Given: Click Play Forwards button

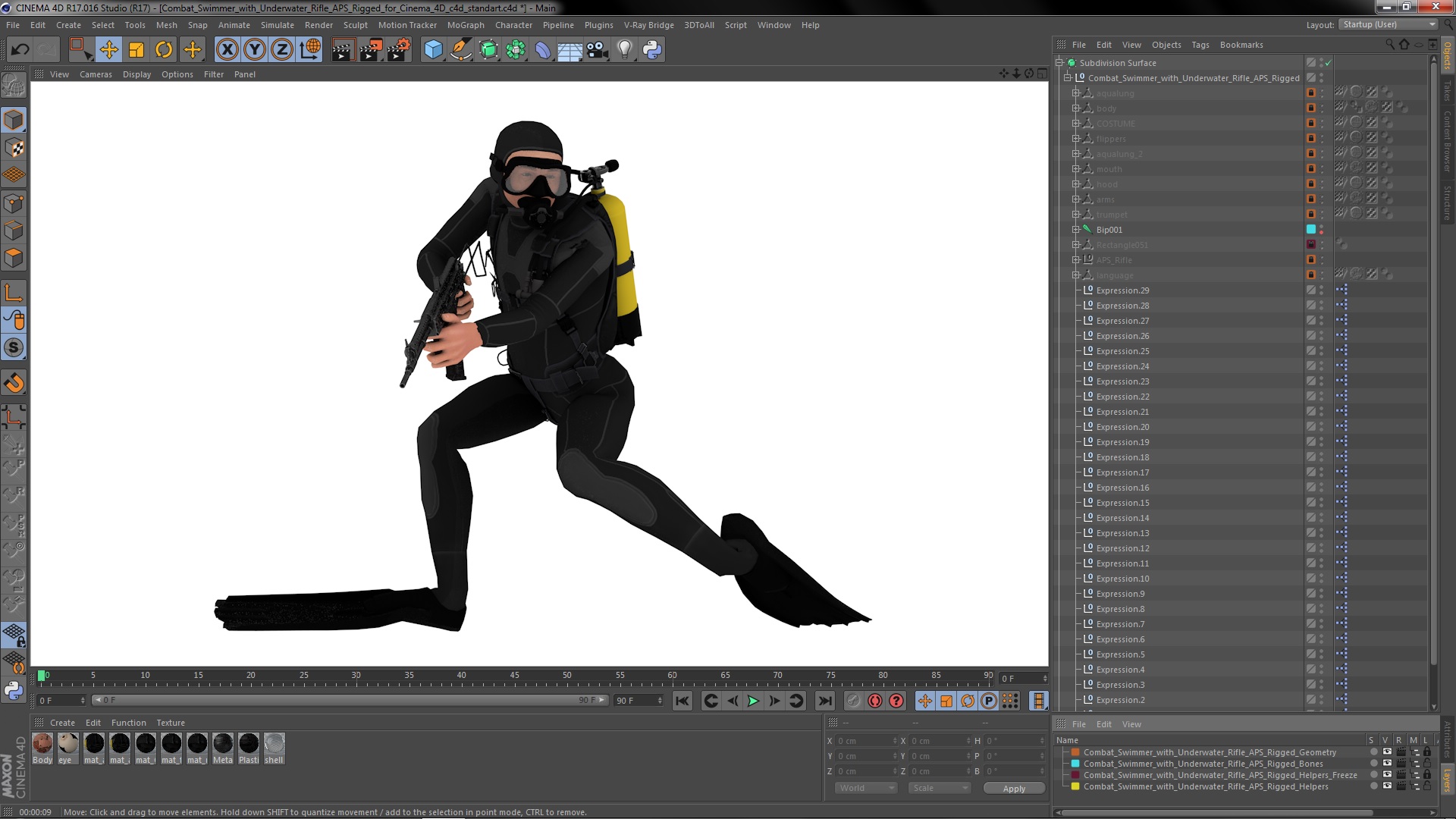Looking at the screenshot, I should [x=753, y=701].
